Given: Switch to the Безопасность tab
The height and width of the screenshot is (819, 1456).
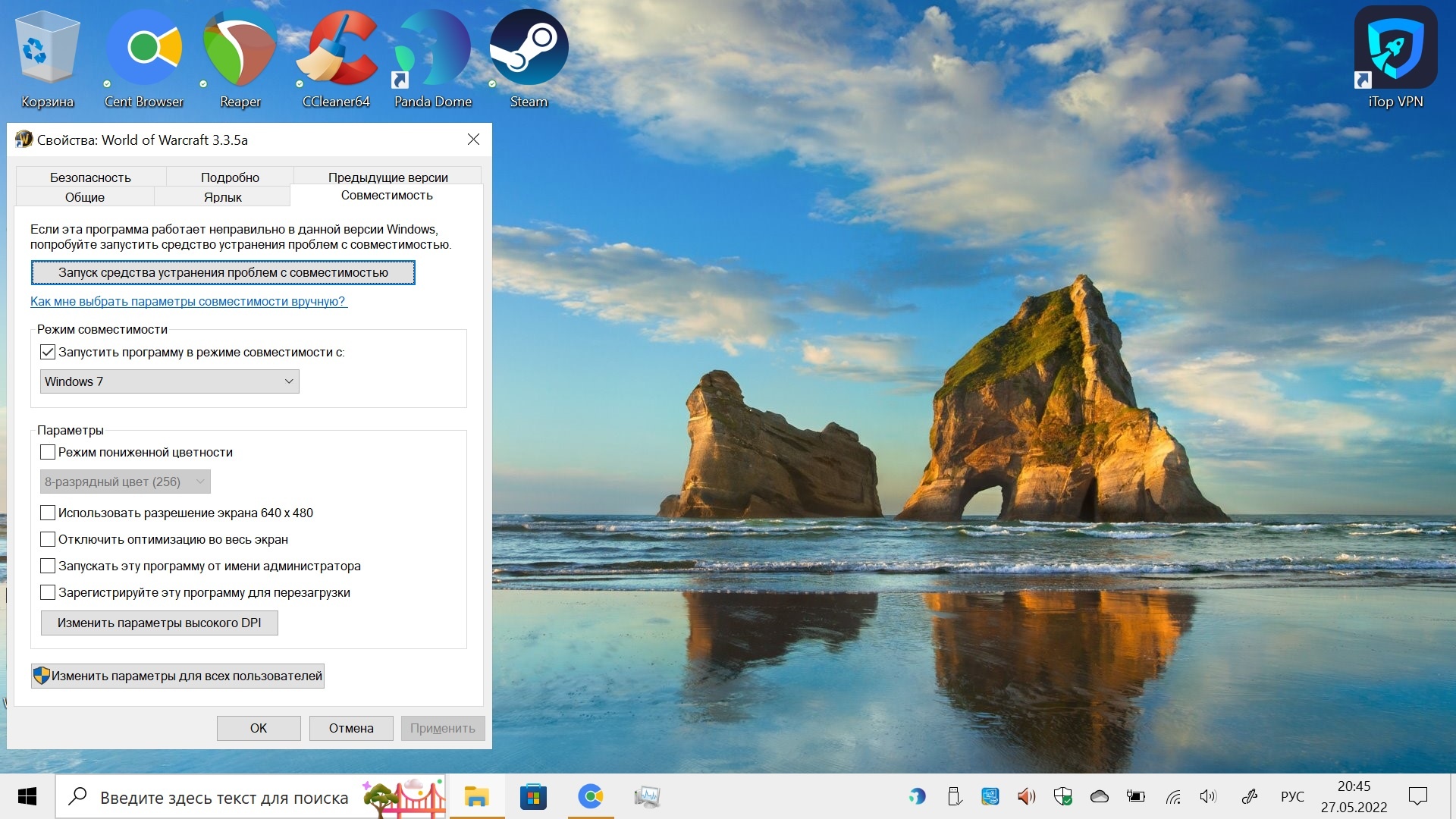Looking at the screenshot, I should (x=90, y=177).
